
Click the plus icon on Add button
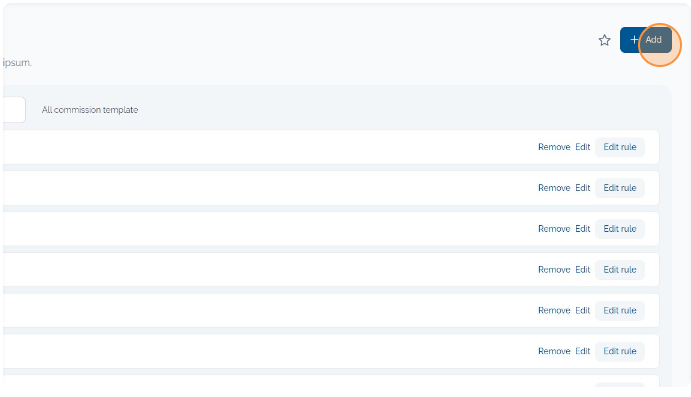click(634, 40)
